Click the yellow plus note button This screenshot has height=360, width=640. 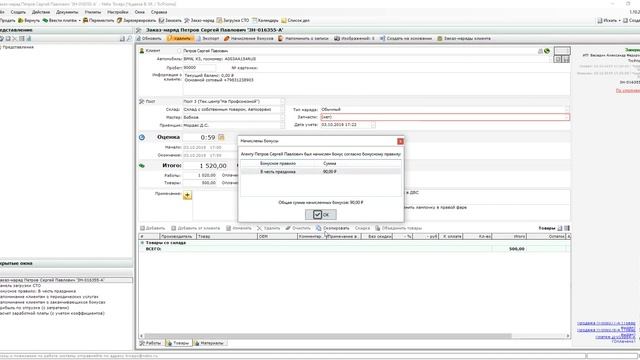click(187, 196)
